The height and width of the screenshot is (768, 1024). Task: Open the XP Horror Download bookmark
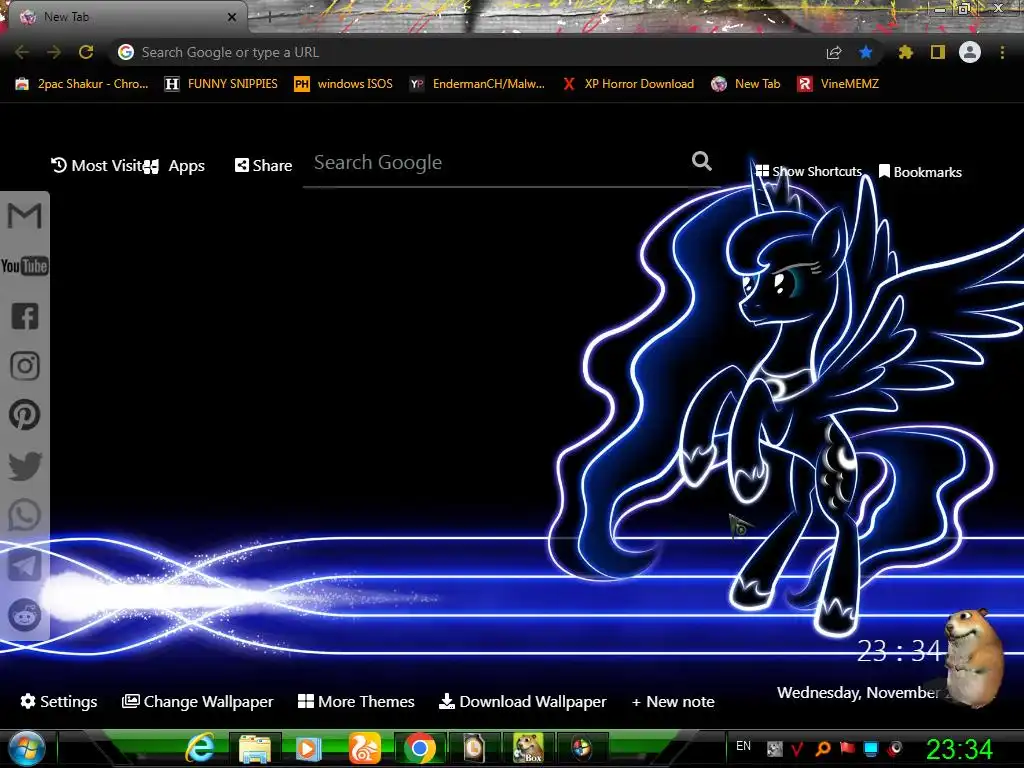[x=628, y=84]
